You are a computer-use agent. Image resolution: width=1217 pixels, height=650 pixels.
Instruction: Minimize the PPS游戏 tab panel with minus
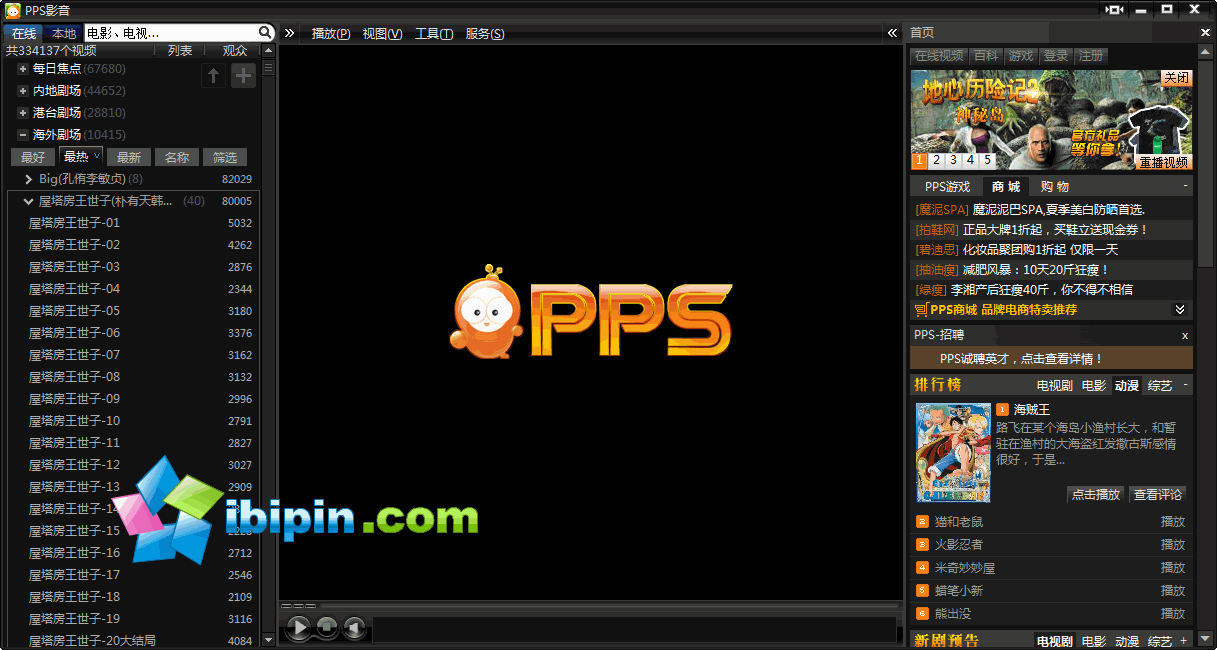click(x=1185, y=186)
